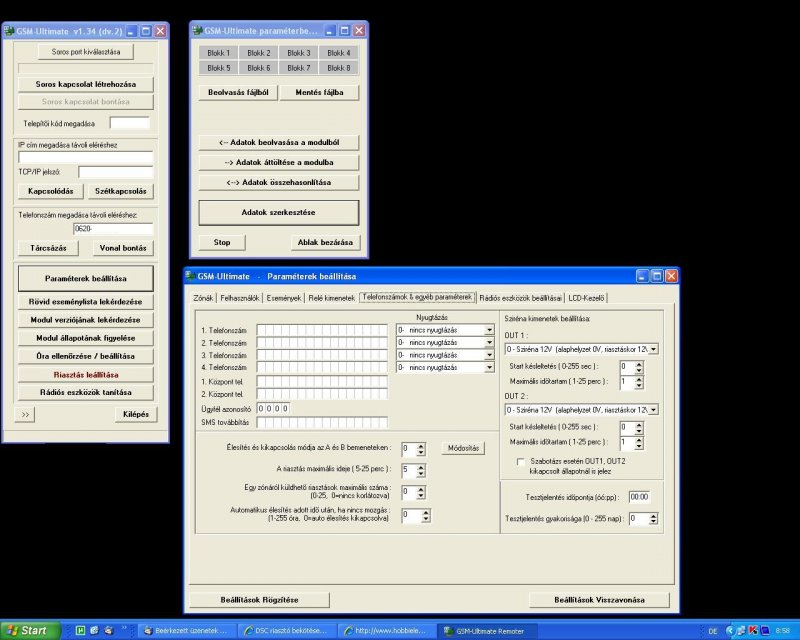Click the Szétkapcsolás button

pos(120,191)
